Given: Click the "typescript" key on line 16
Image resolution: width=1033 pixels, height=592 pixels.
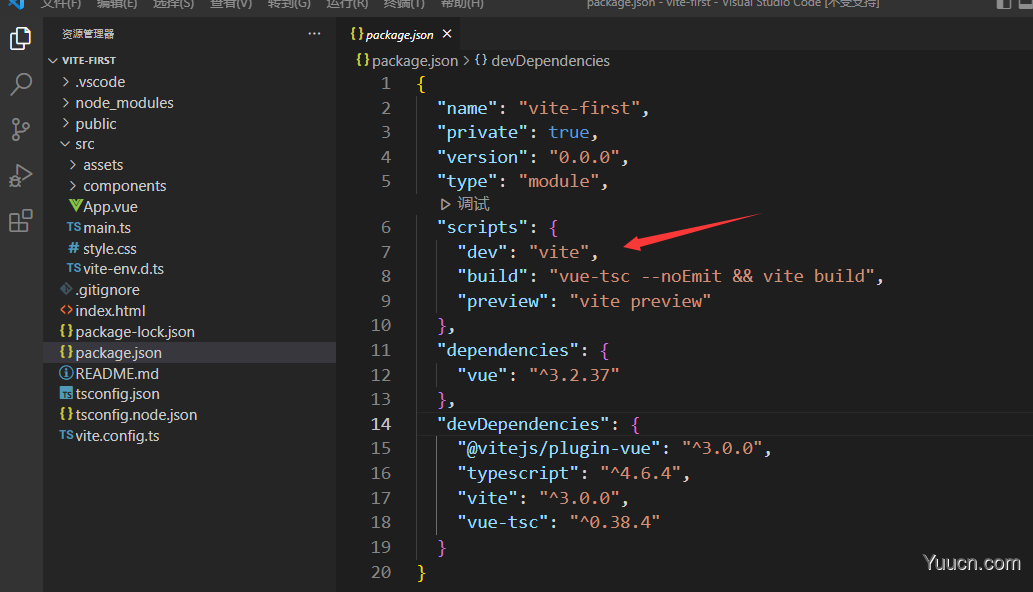Looking at the screenshot, I should (518, 473).
